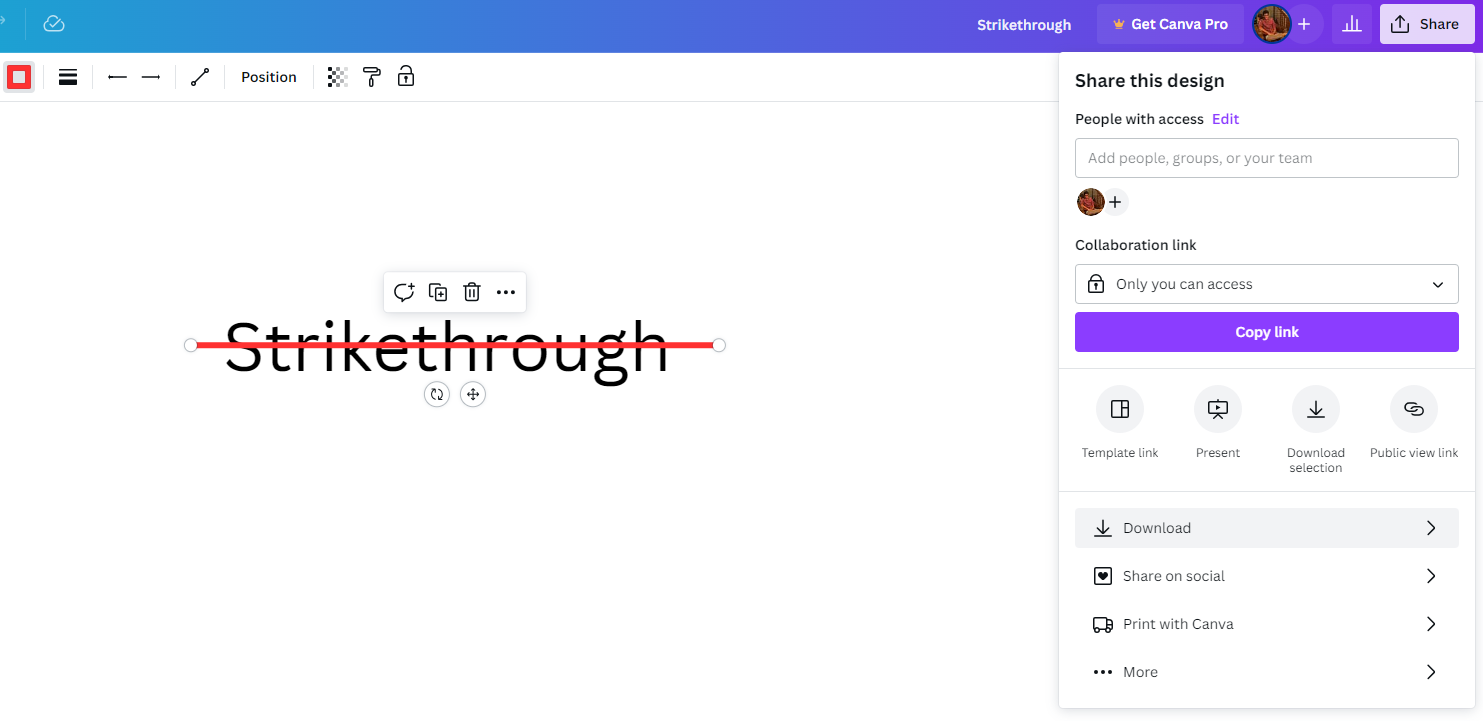
Task: Click the Share this design heading
Action: [x=1150, y=81]
